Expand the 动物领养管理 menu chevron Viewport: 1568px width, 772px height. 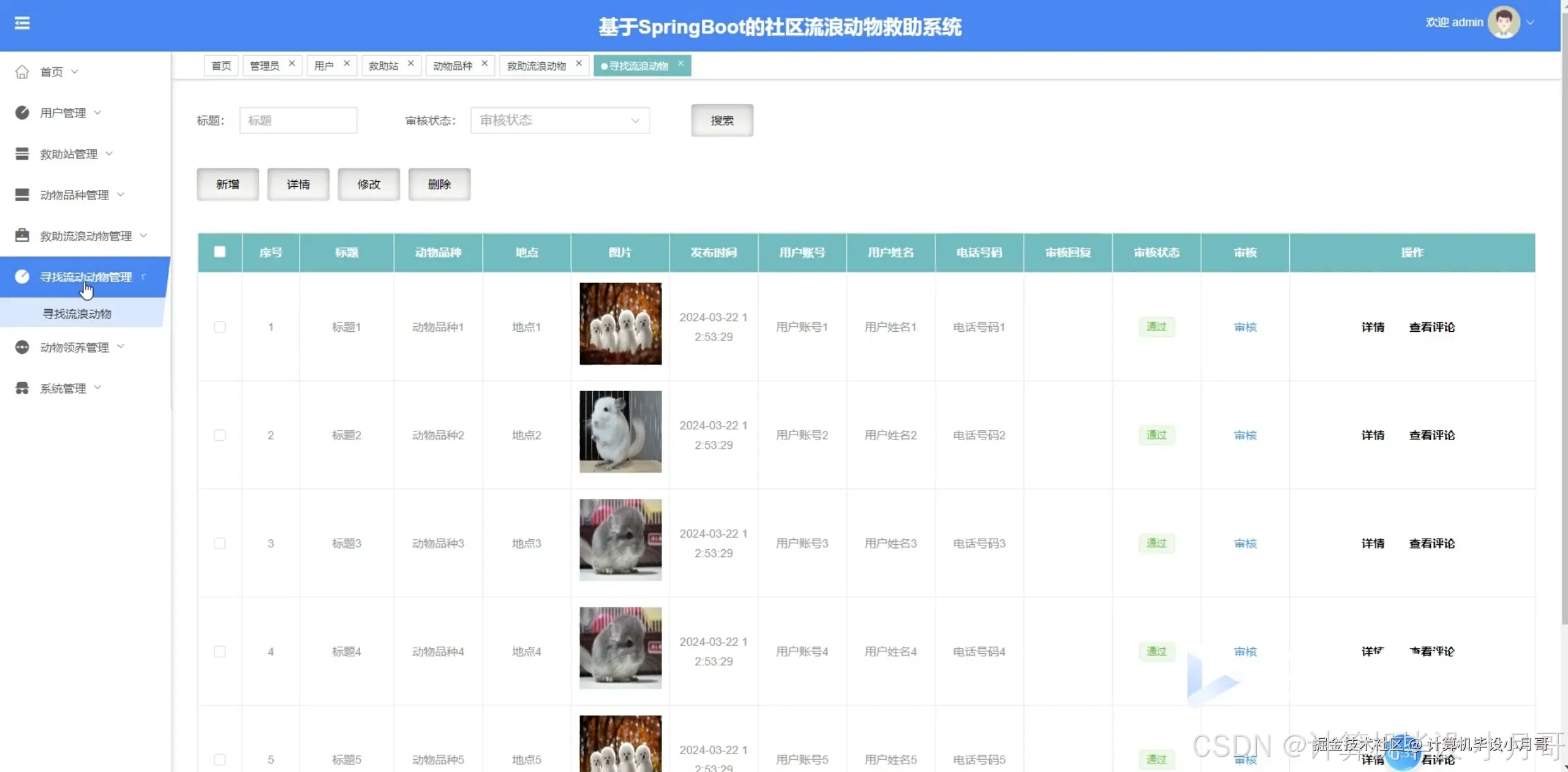pyautogui.click(x=121, y=347)
